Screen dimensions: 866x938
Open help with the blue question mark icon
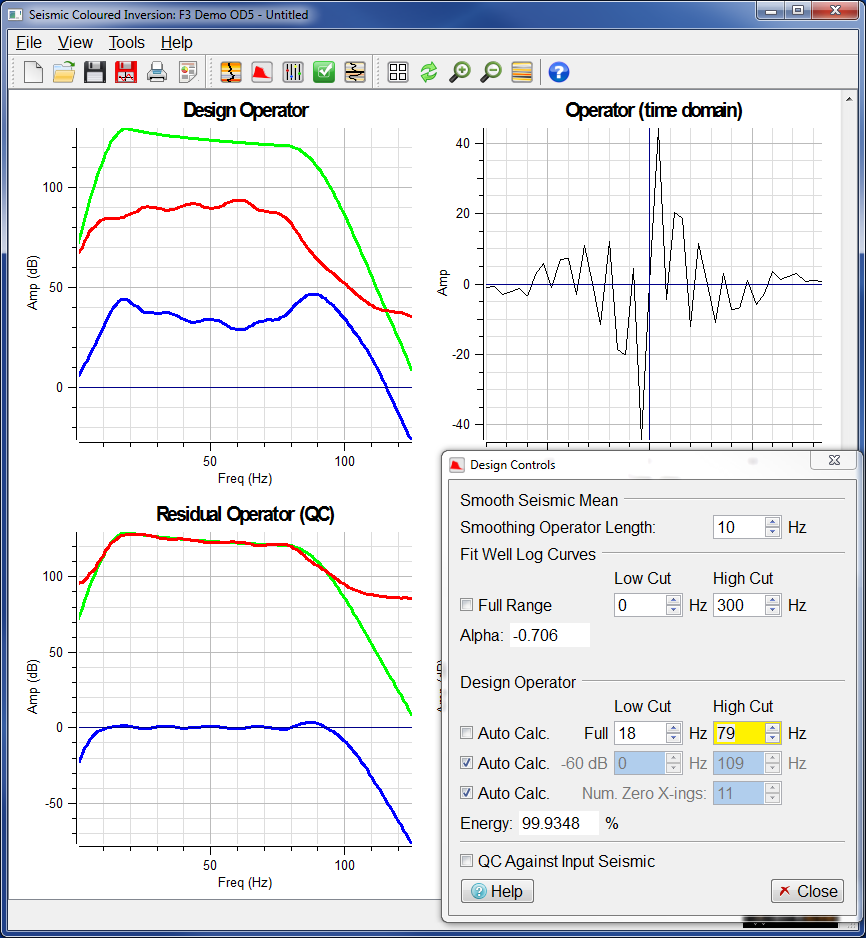click(559, 72)
